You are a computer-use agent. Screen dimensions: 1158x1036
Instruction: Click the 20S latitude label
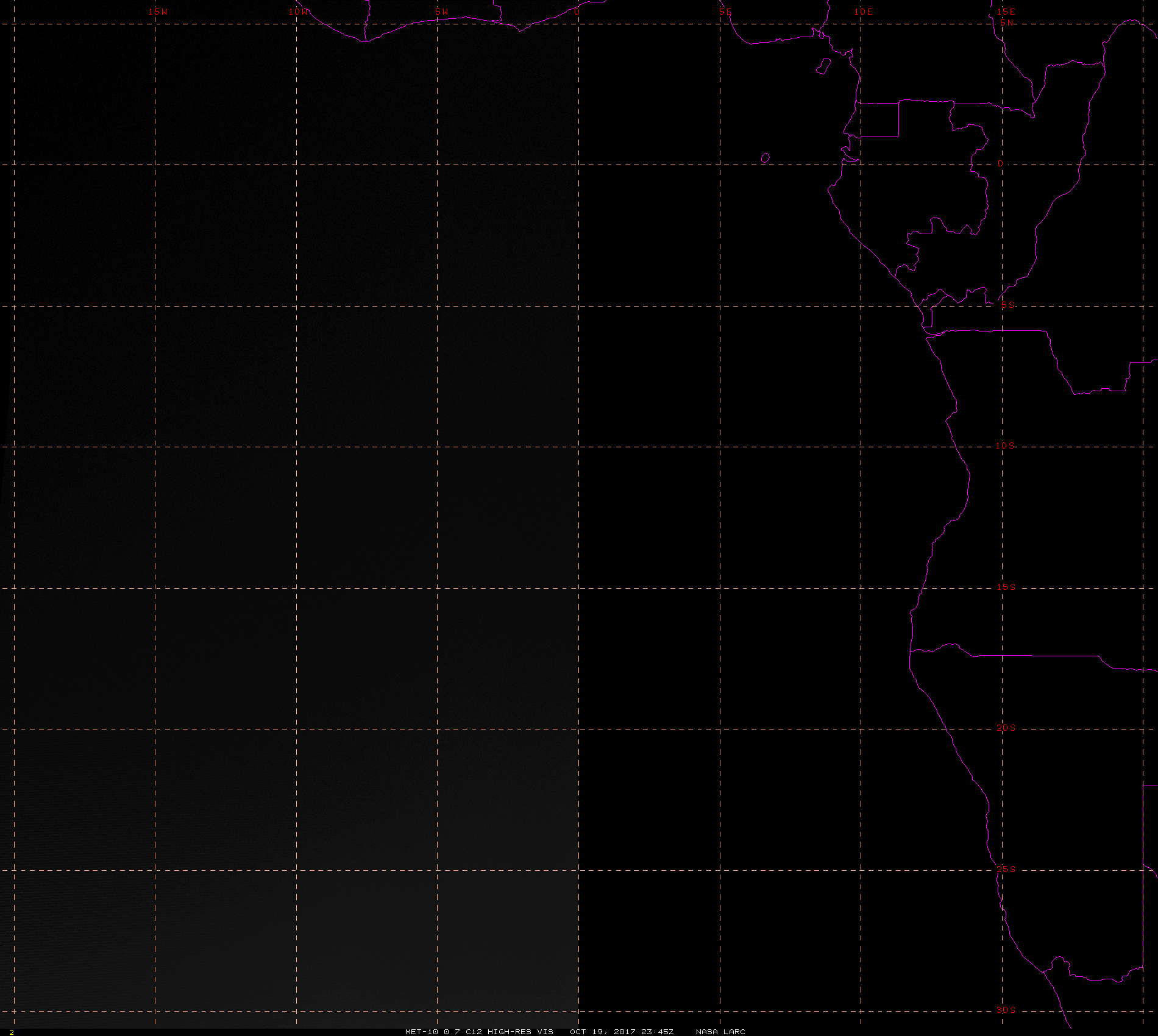1006,728
